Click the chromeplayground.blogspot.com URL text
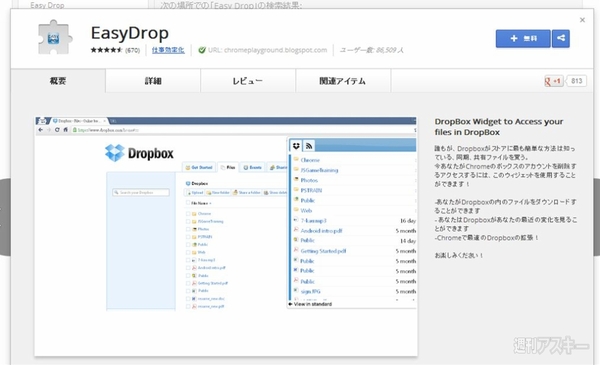This screenshot has height=365, width=600. click(x=267, y=50)
